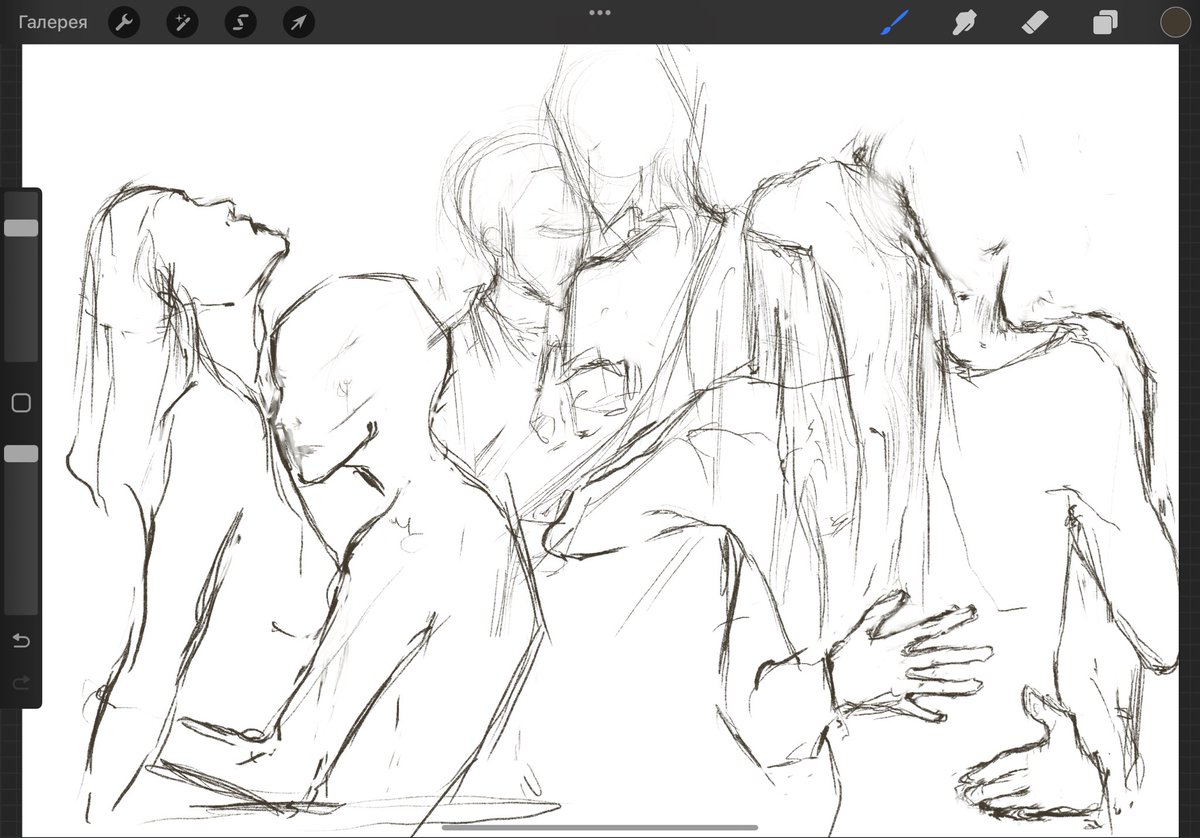The width and height of the screenshot is (1200, 838).
Task: Open the active color picker
Action: coord(1175,22)
